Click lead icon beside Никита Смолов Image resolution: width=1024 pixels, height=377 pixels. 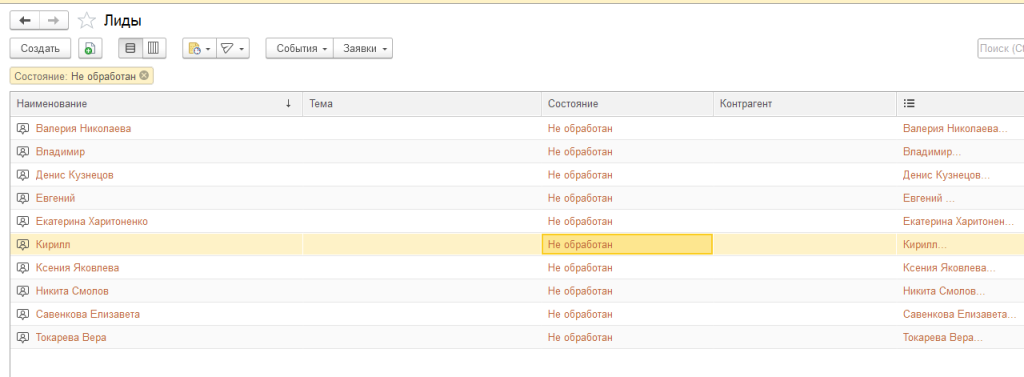(23, 291)
